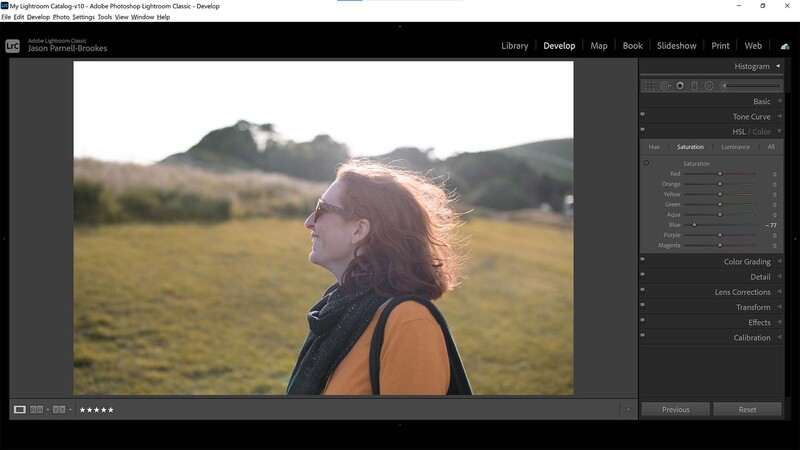The image size is (800, 450).
Task: Click the Previous button
Action: pyautogui.click(x=676, y=410)
